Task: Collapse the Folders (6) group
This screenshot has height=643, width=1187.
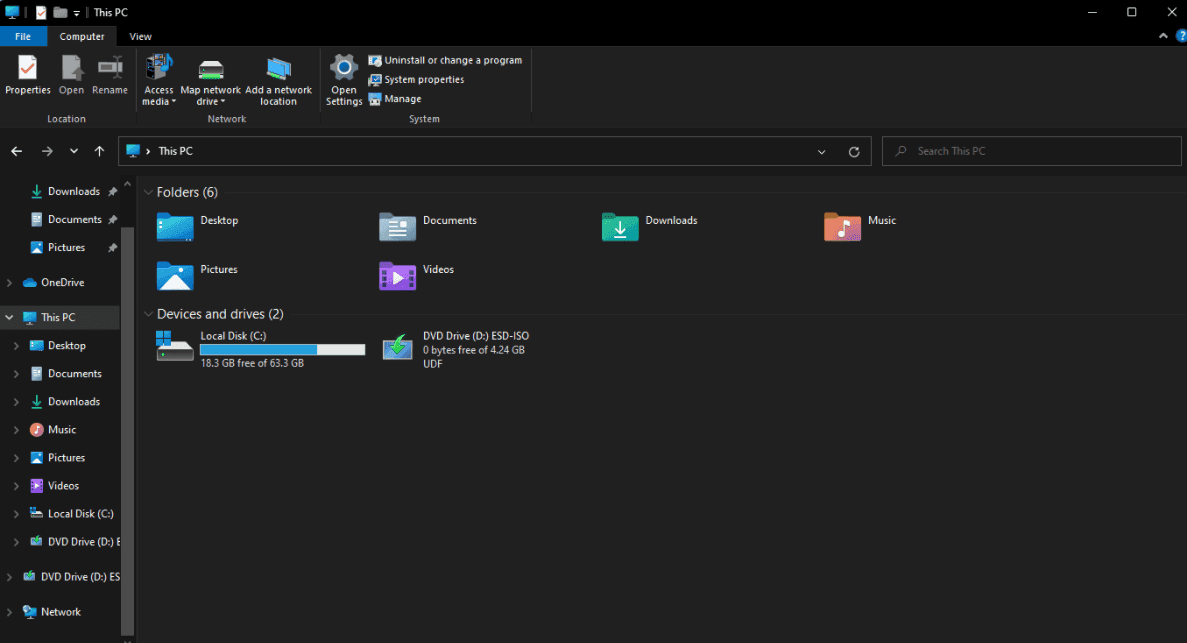Action: pos(148,192)
